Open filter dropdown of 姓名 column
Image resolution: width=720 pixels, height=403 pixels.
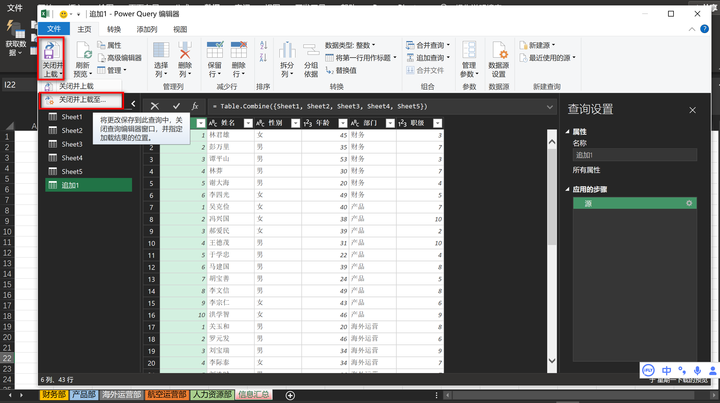tap(248, 123)
